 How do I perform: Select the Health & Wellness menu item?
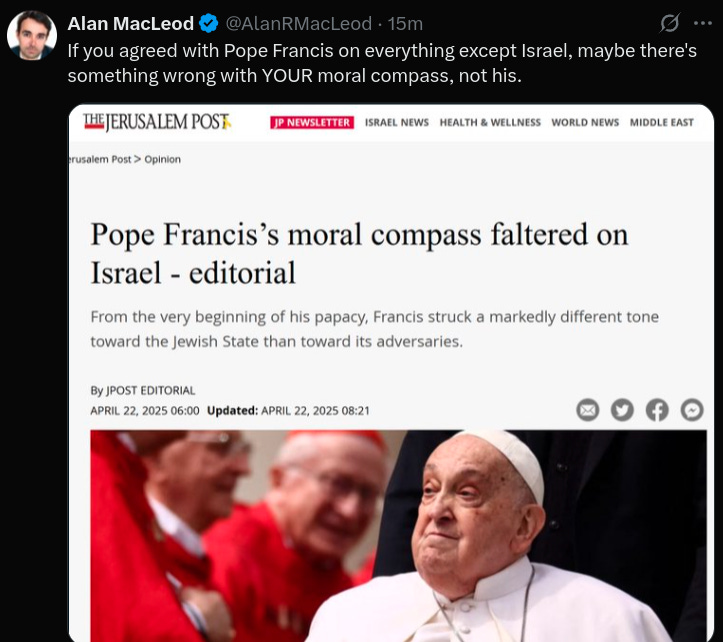[490, 123]
